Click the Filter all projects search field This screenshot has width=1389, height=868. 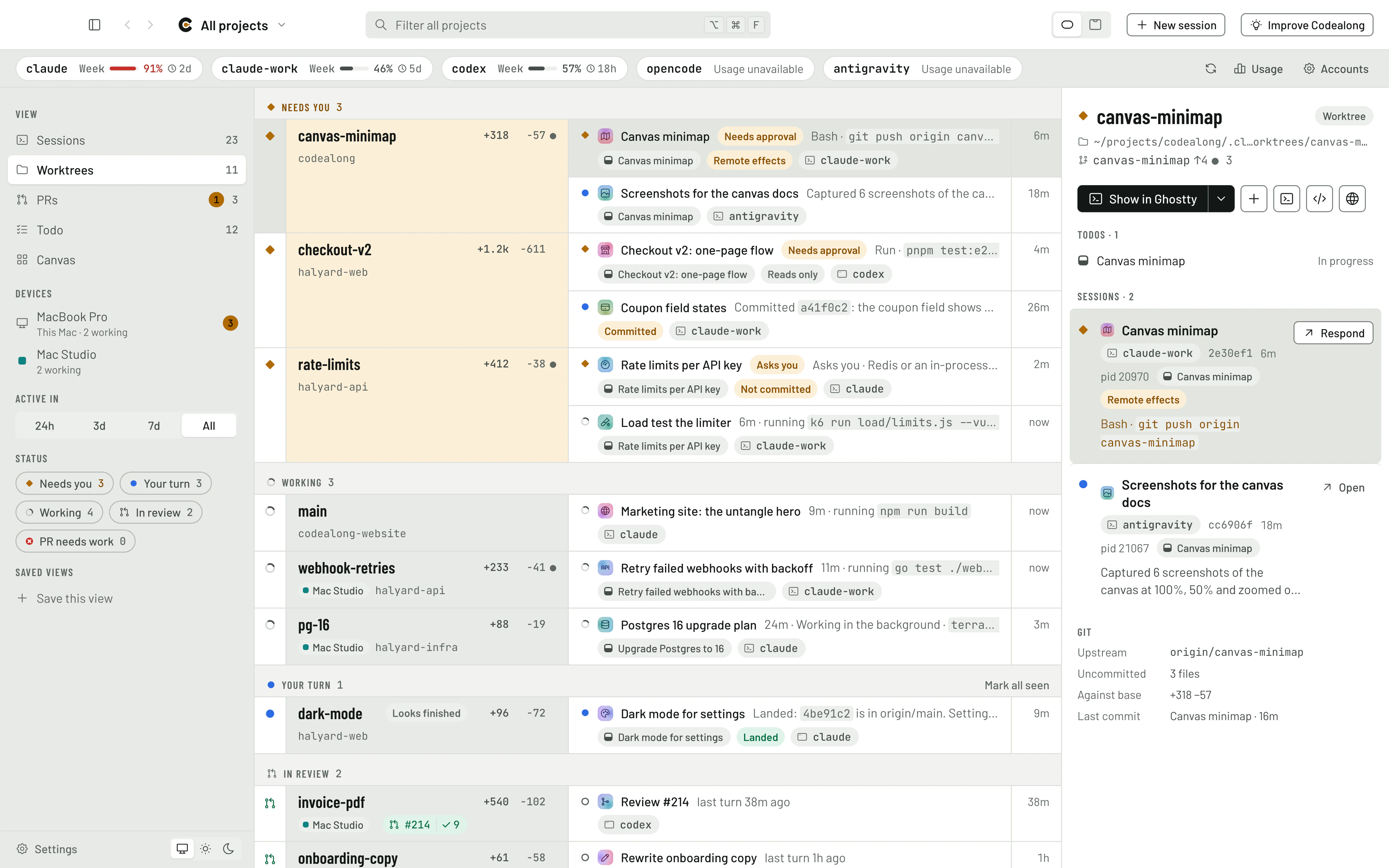pyautogui.click(x=567, y=25)
